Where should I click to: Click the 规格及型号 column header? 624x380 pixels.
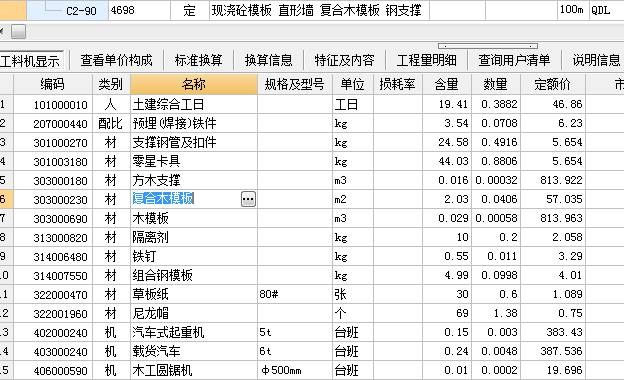click(x=295, y=84)
